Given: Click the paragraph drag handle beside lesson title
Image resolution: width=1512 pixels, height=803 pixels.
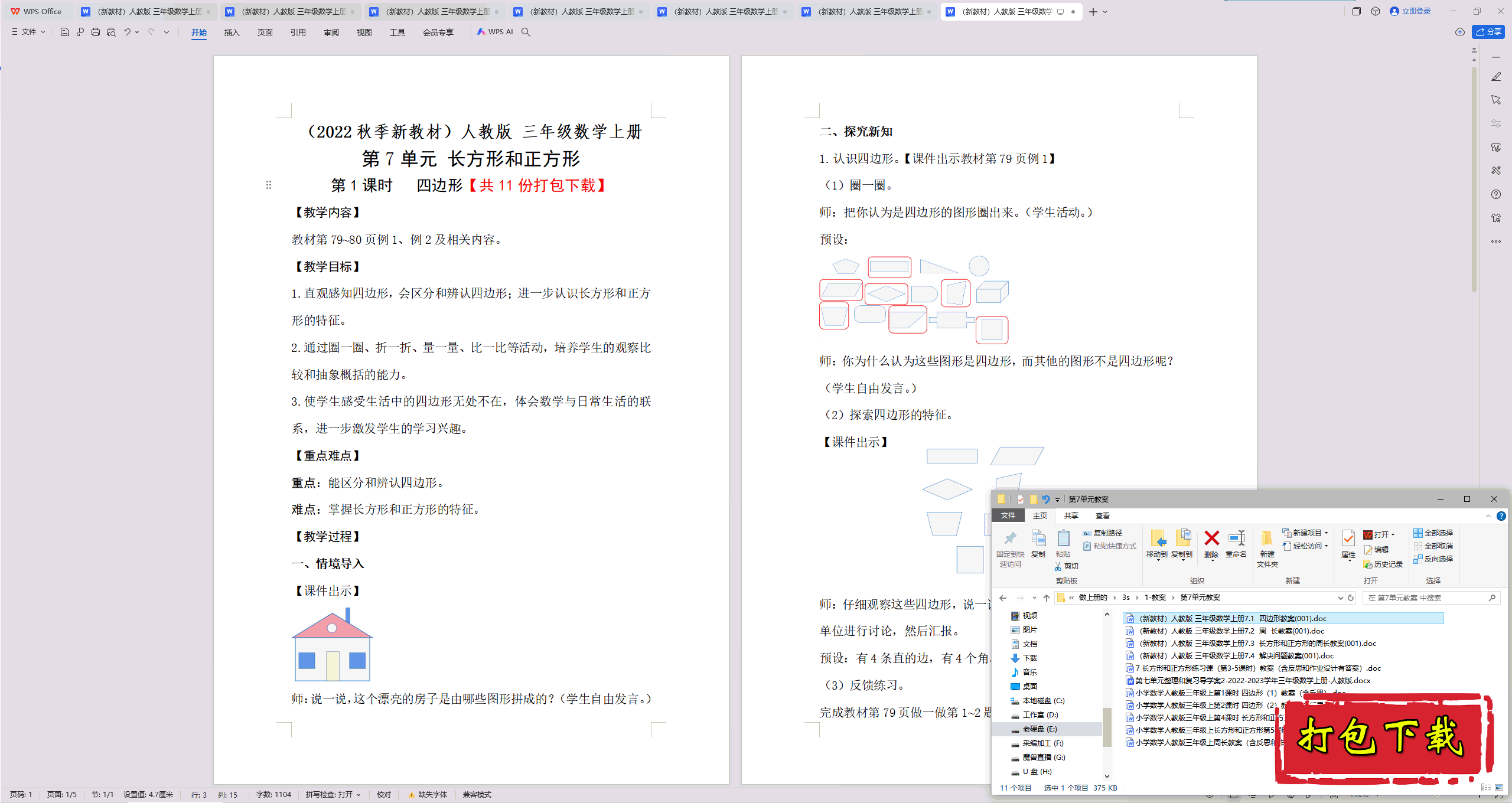Looking at the screenshot, I should [269, 185].
